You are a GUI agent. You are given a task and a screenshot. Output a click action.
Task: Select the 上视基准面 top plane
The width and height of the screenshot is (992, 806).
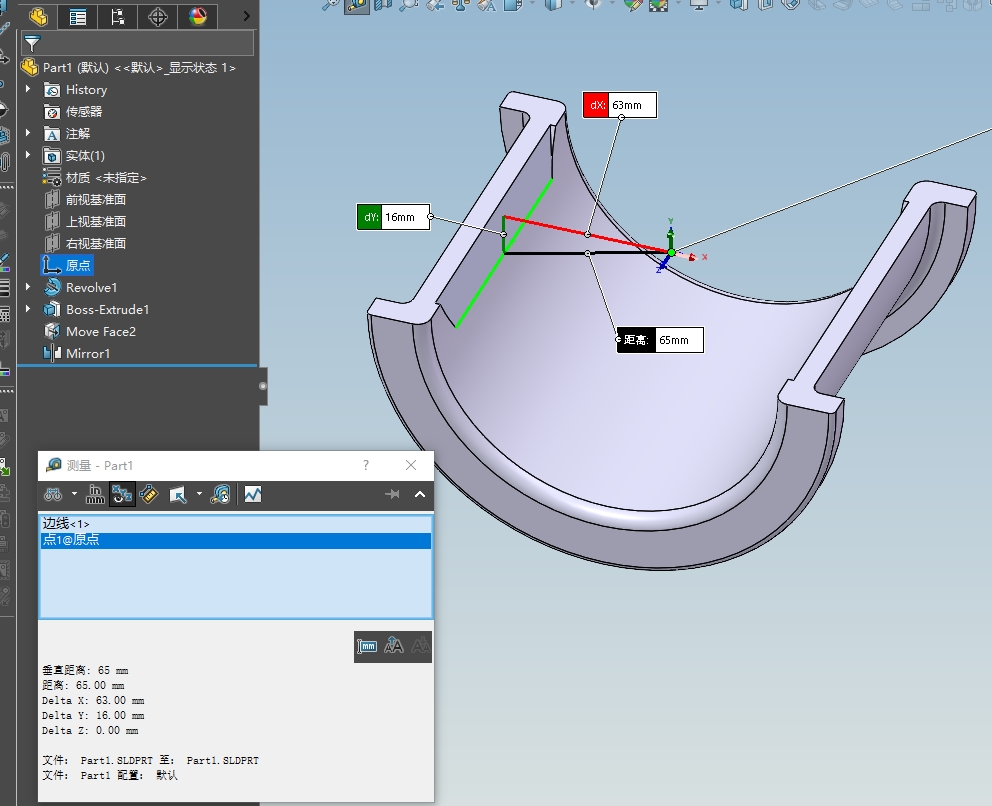pyautogui.click(x=85, y=221)
